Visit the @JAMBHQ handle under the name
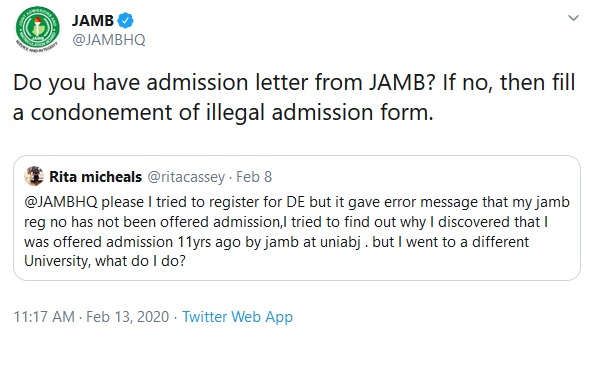Image resolution: width=592 pixels, height=370 pixels. [x=109, y=40]
